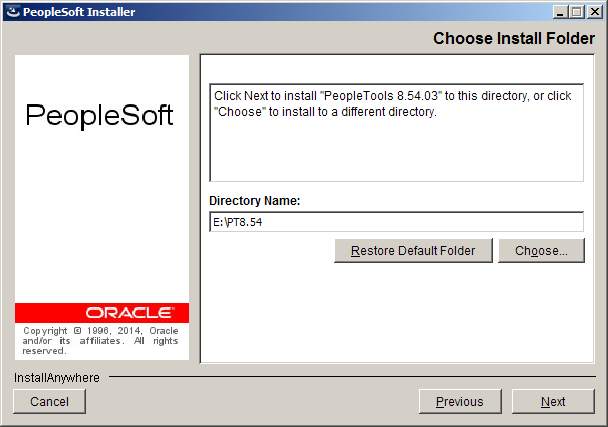The width and height of the screenshot is (608, 427).
Task: Maximize the PeopleSoft Installer window
Action: click(x=577, y=12)
